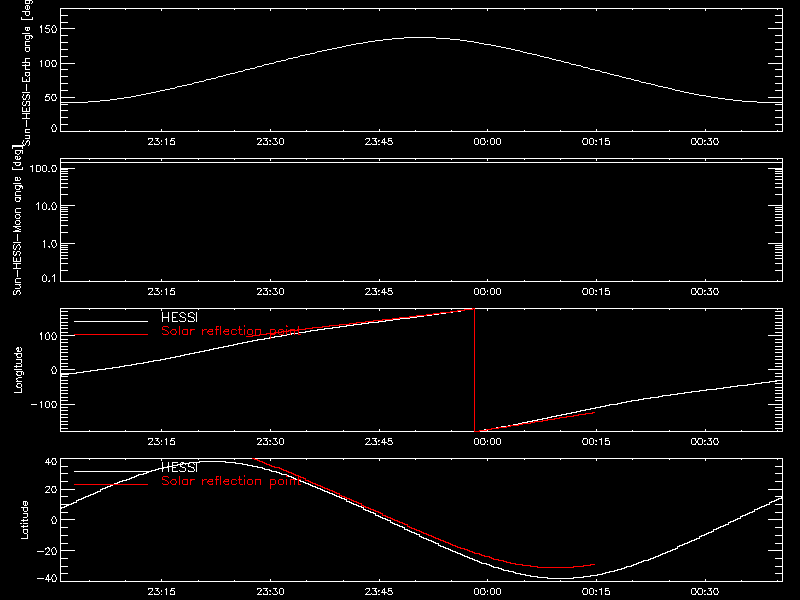The height and width of the screenshot is (600, 800).
Task: Click 23:30 label under Longitude plot
Action: click(x=270, y=442)
